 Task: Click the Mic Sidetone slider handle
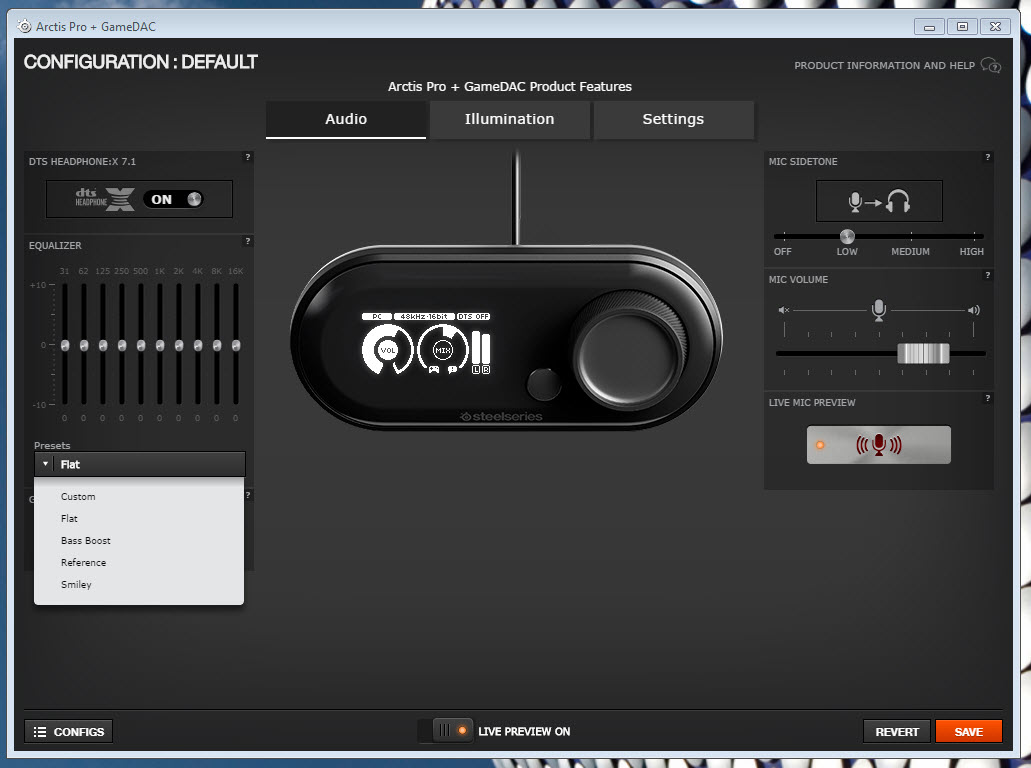[848, 236]
